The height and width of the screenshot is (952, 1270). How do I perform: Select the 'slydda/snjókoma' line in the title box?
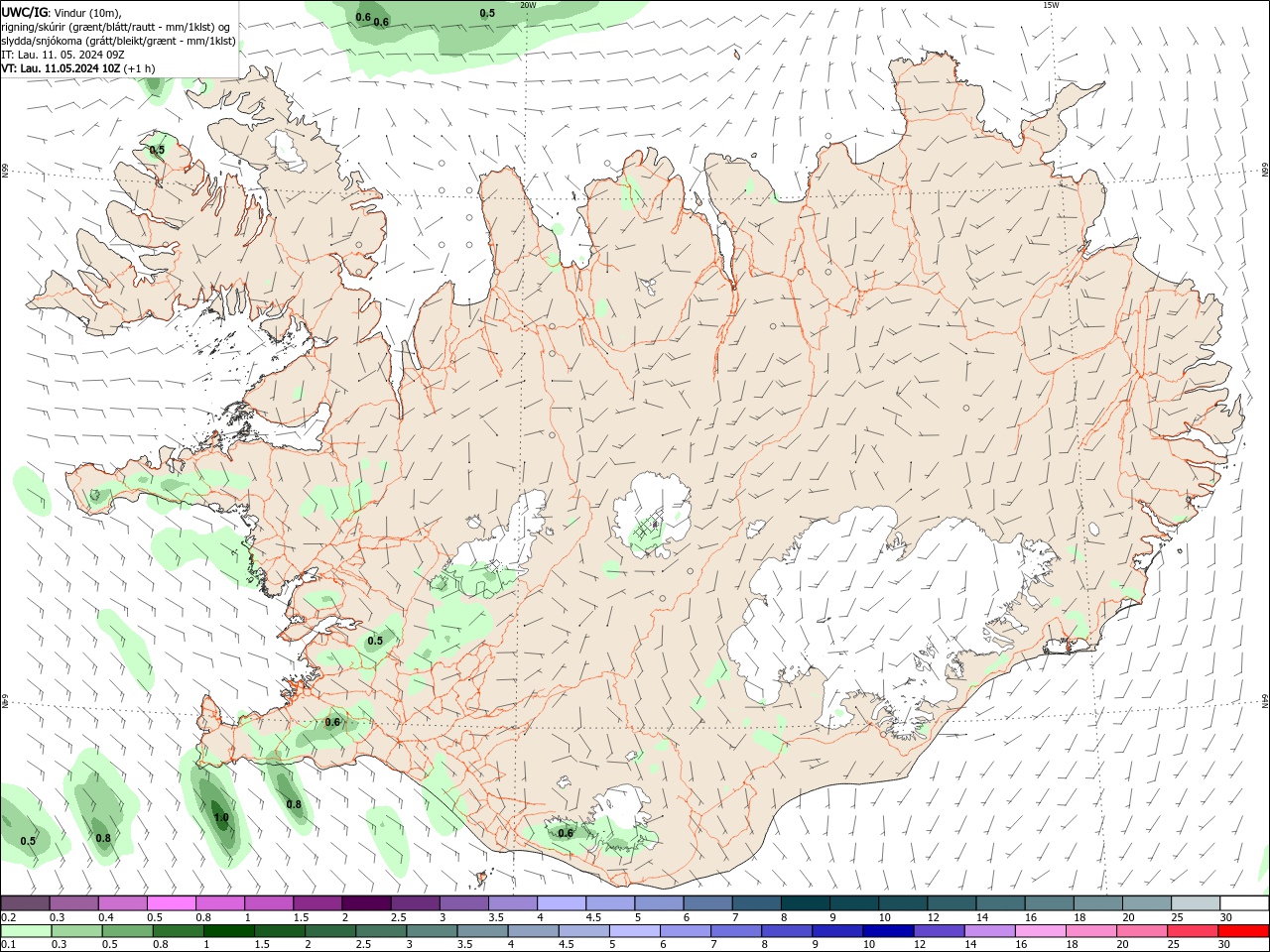[x=119, y=41]
